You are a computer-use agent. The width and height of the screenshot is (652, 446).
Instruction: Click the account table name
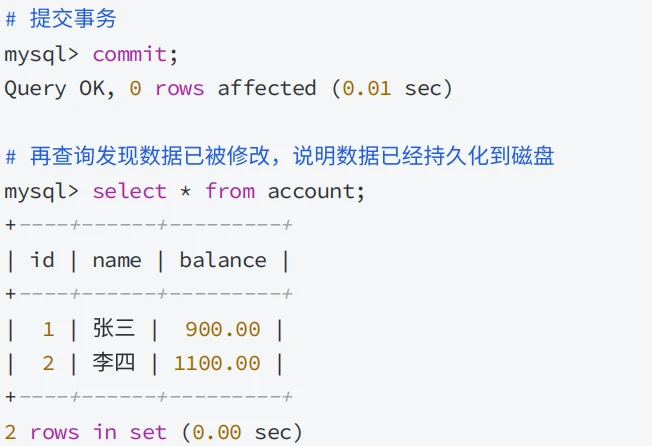click(x=311, y=192)
